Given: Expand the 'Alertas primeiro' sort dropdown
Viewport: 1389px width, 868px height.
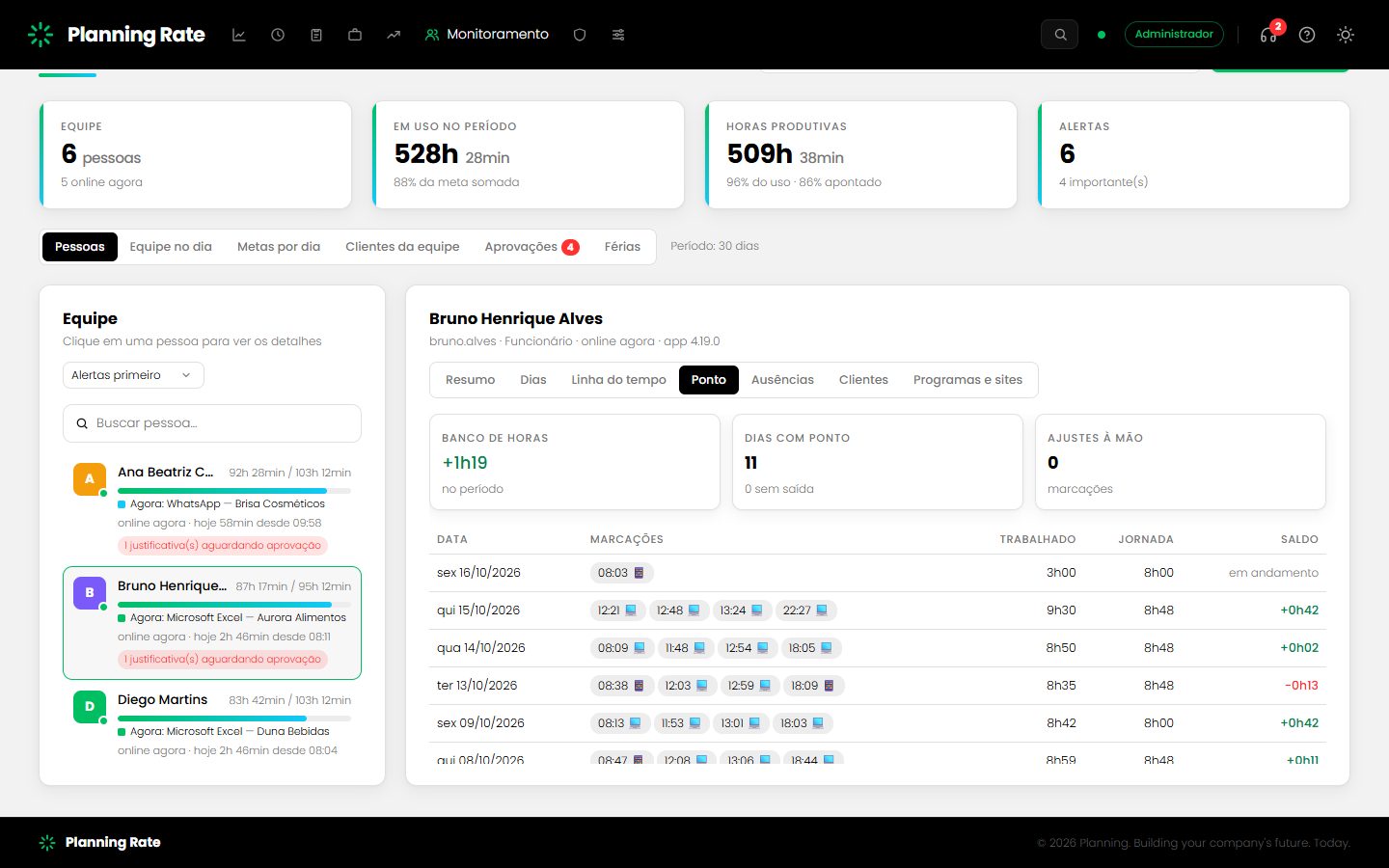Looking at the screenshot, I should pyautogui.click(x=133, y=375).
